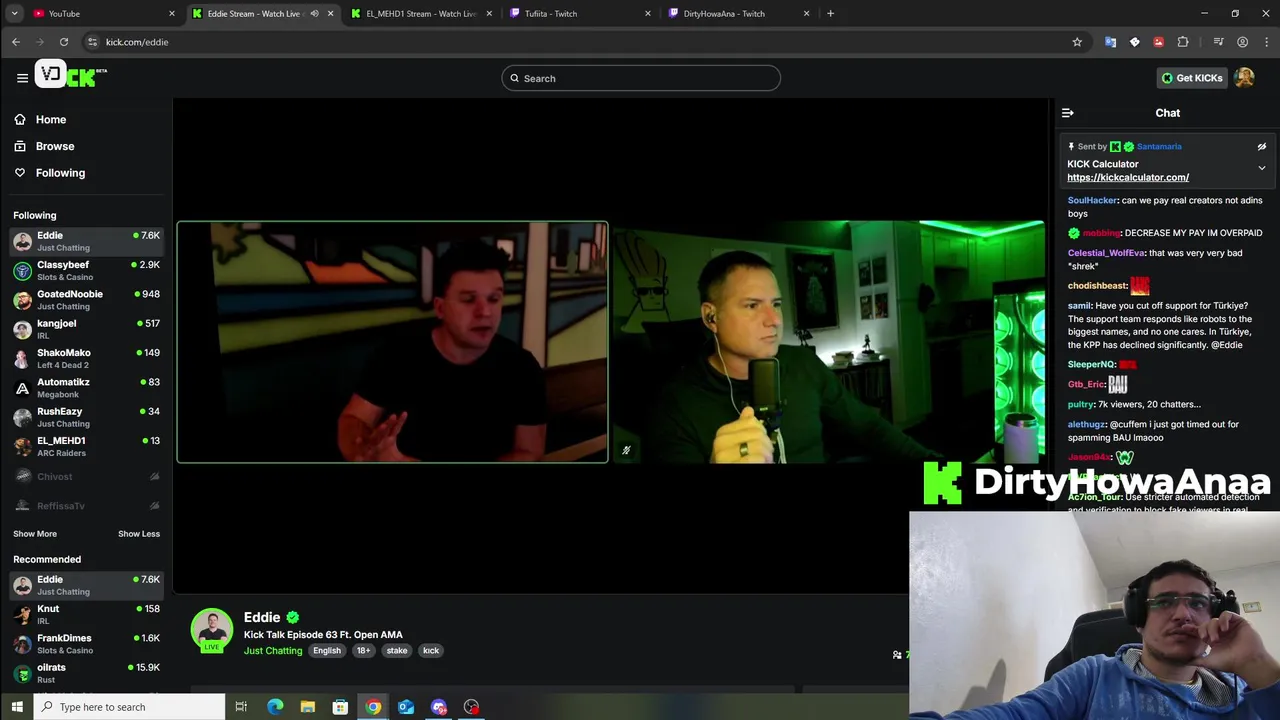Go back with the browser back arrow
The image size is (1280, 720).
16,42
